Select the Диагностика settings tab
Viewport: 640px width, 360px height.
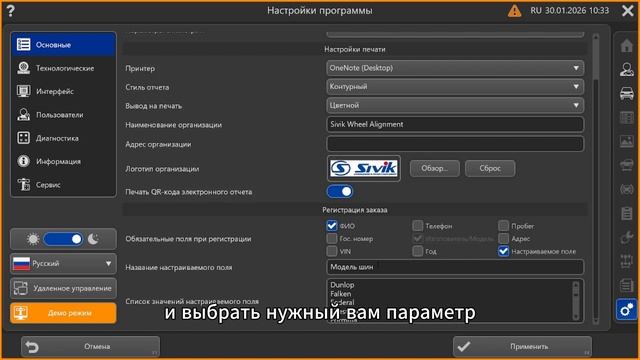(64, 138)
